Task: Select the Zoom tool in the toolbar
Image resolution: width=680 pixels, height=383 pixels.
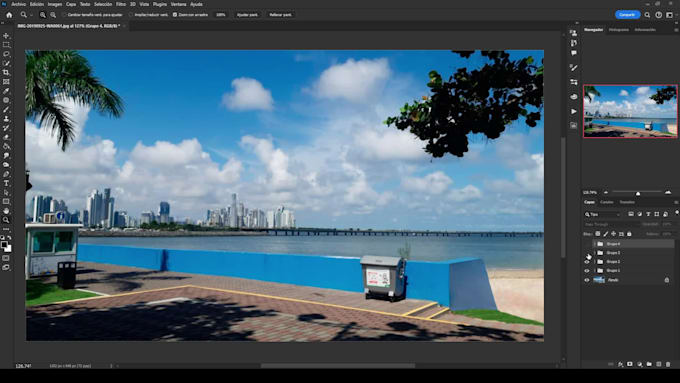Action: point(6,220)
